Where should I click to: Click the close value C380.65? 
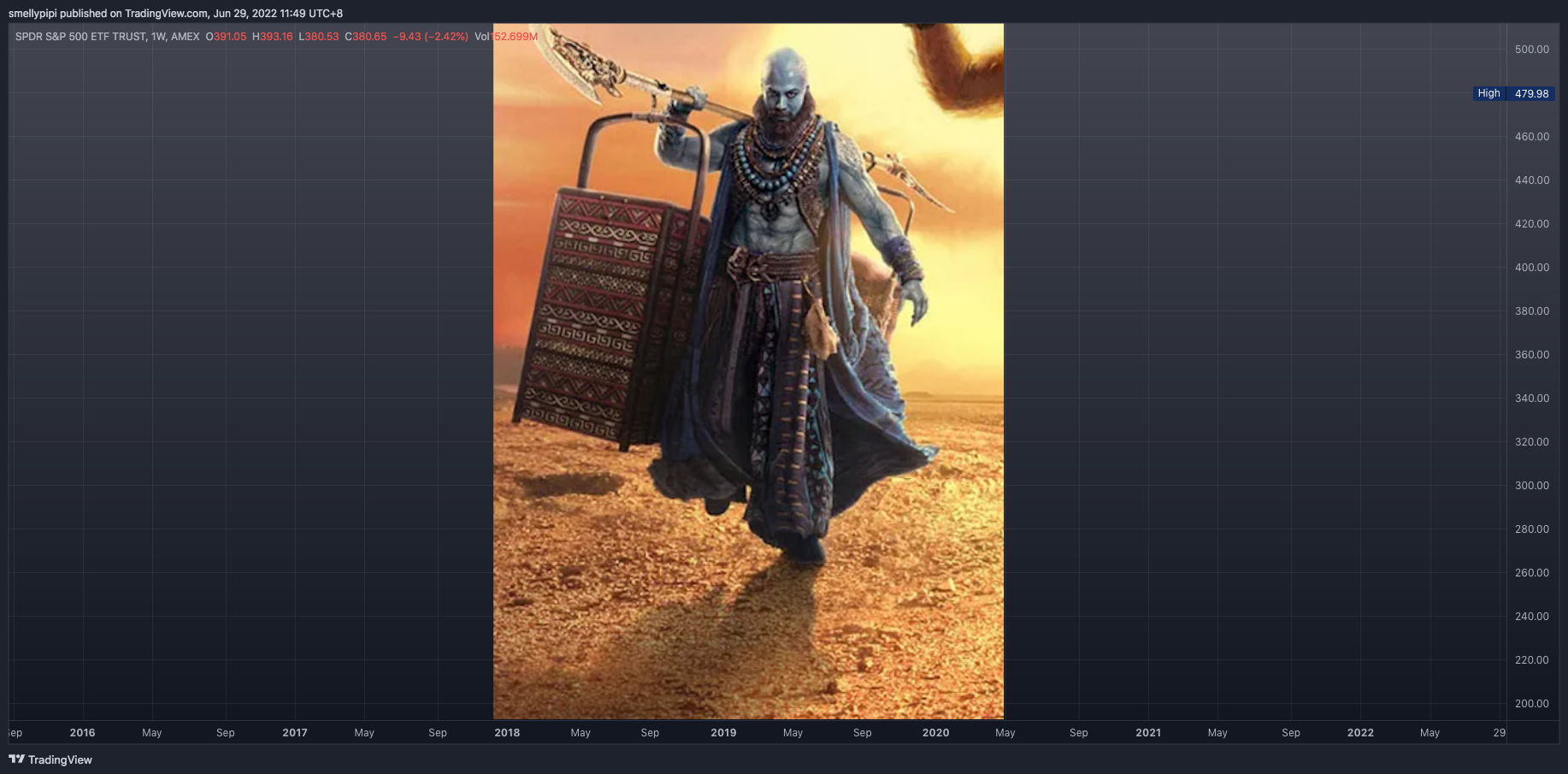pos(366,37)
